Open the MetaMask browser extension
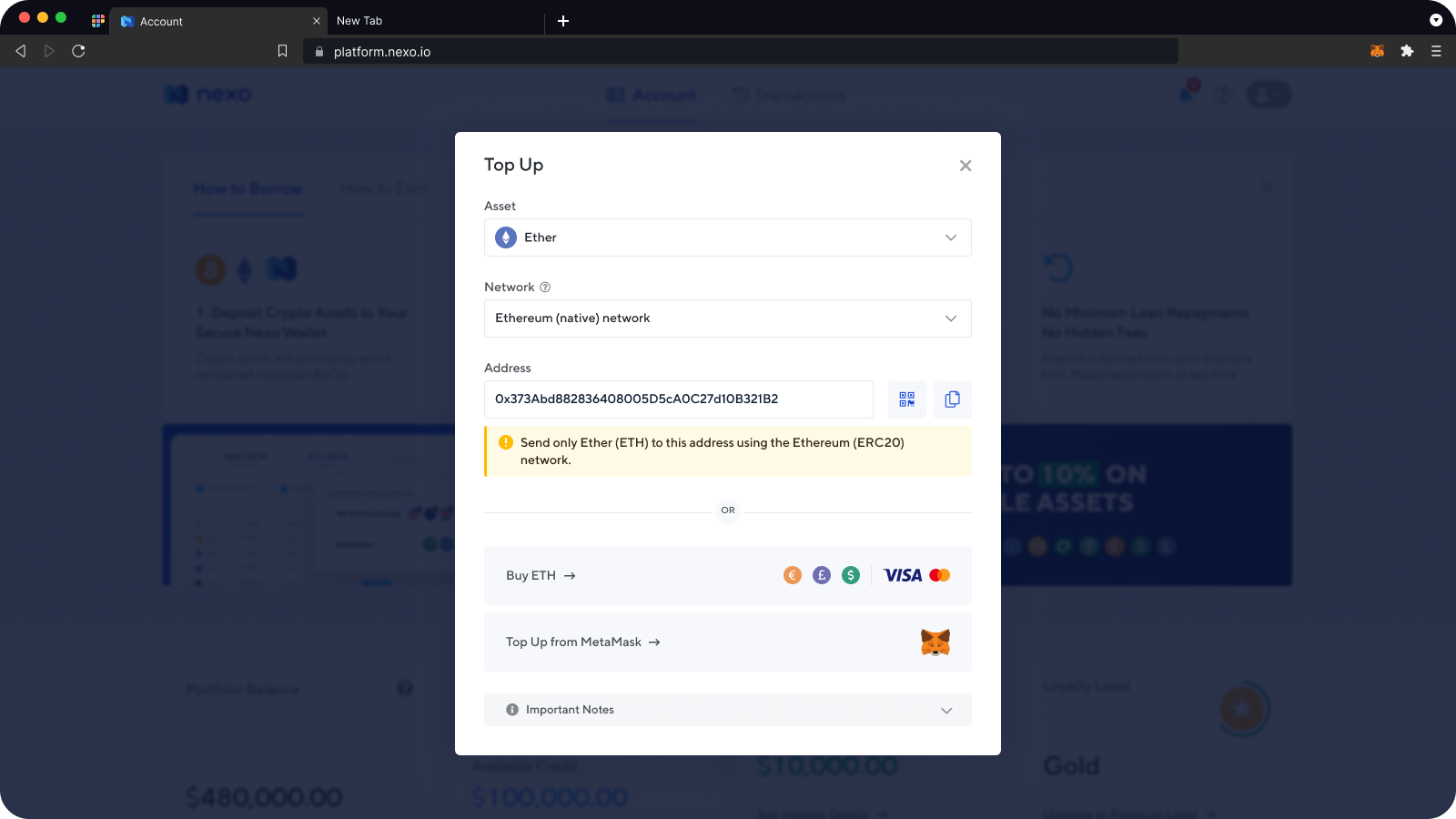The width and height of the screenshot is (1456, 819). tap(1378, 51)
